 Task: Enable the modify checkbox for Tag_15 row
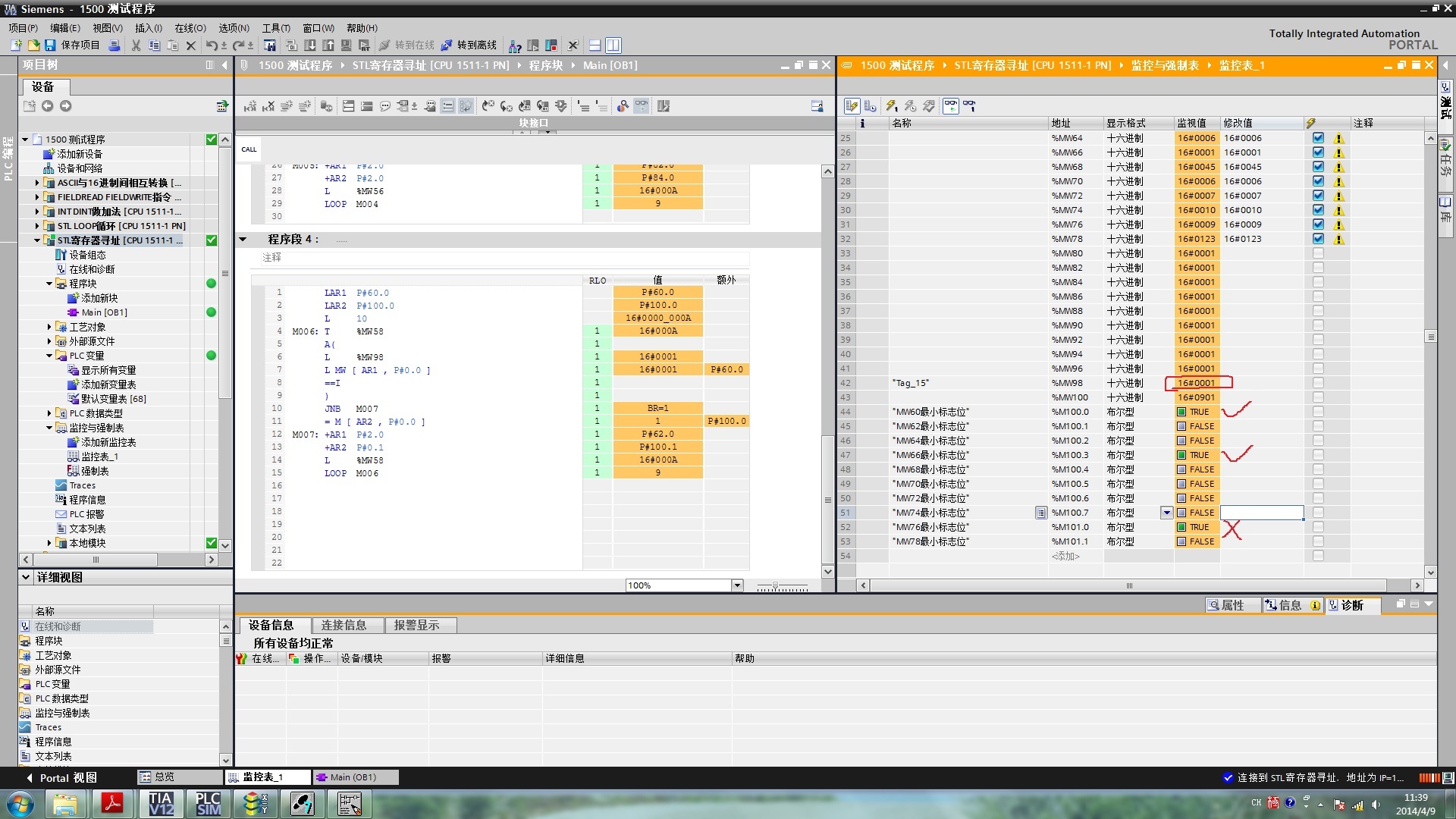click(1318, 383)
